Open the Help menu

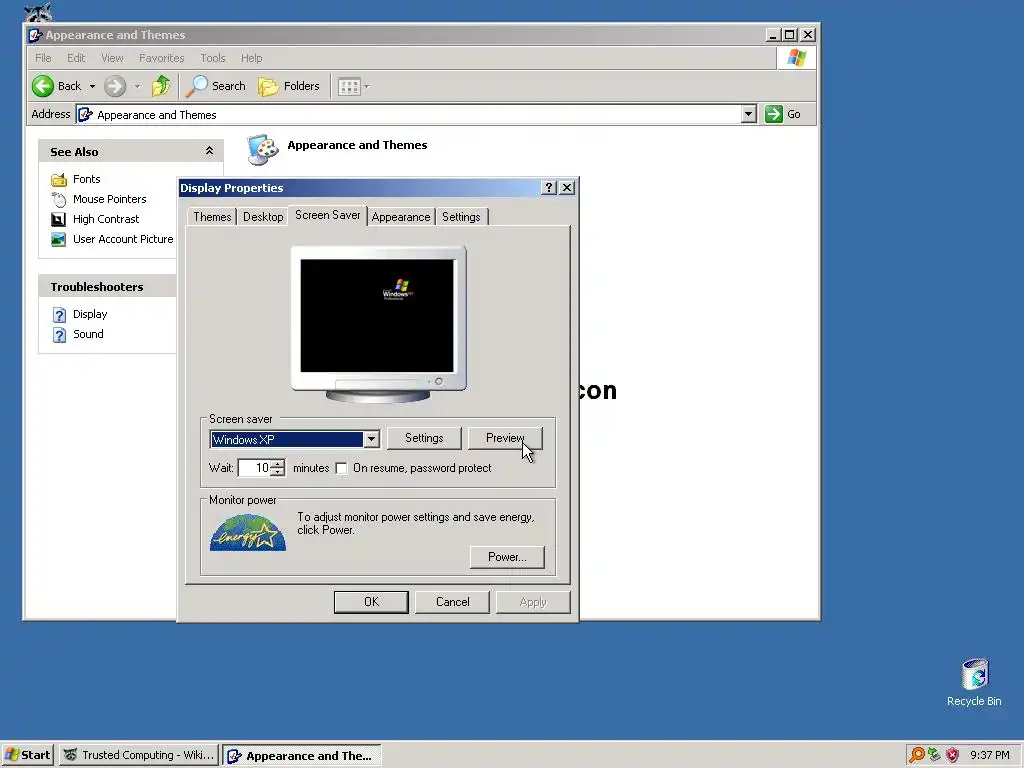(x=251, y=58)
